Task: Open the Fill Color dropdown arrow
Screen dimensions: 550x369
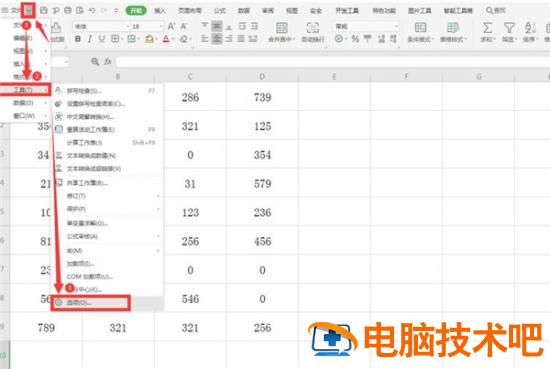Action: click(x=156, y=39)
